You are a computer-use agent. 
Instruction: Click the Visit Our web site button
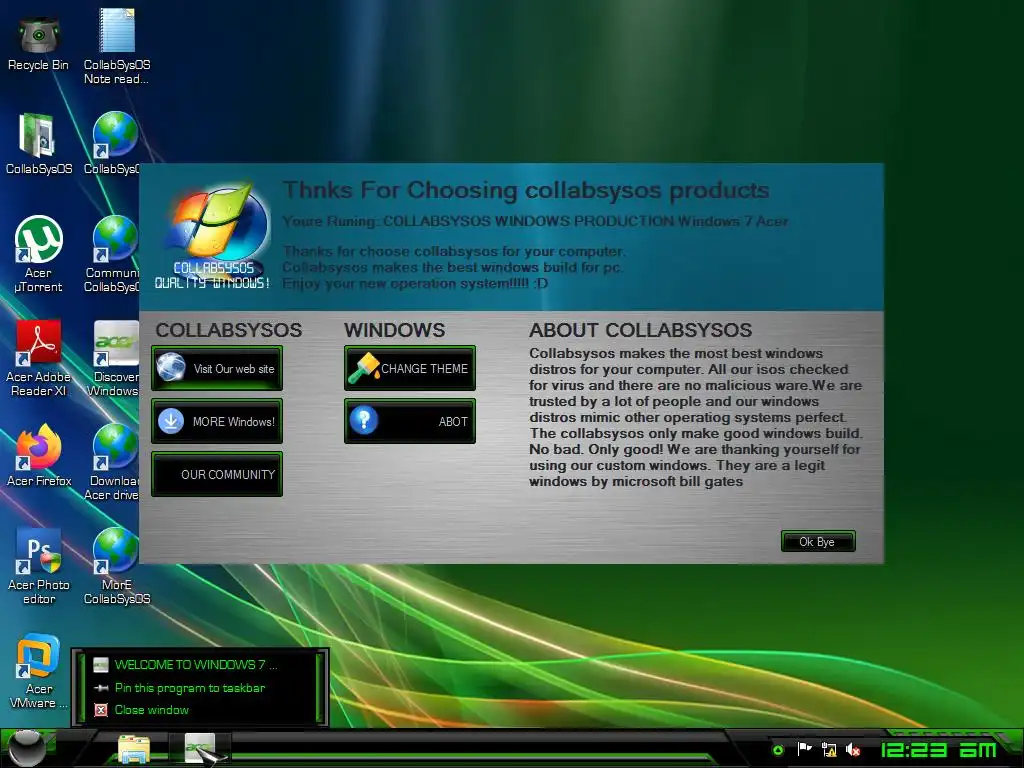click(217, 368)
